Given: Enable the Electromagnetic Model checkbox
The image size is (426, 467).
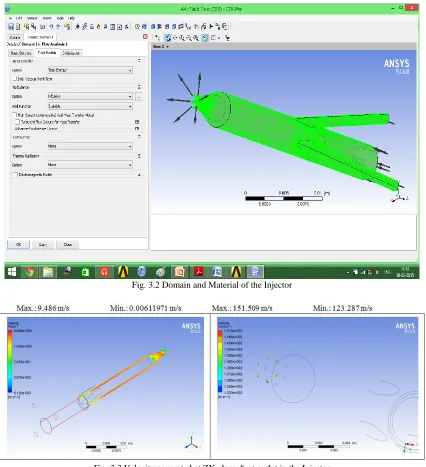Looking at the screenshot, I should click(15, 175).
